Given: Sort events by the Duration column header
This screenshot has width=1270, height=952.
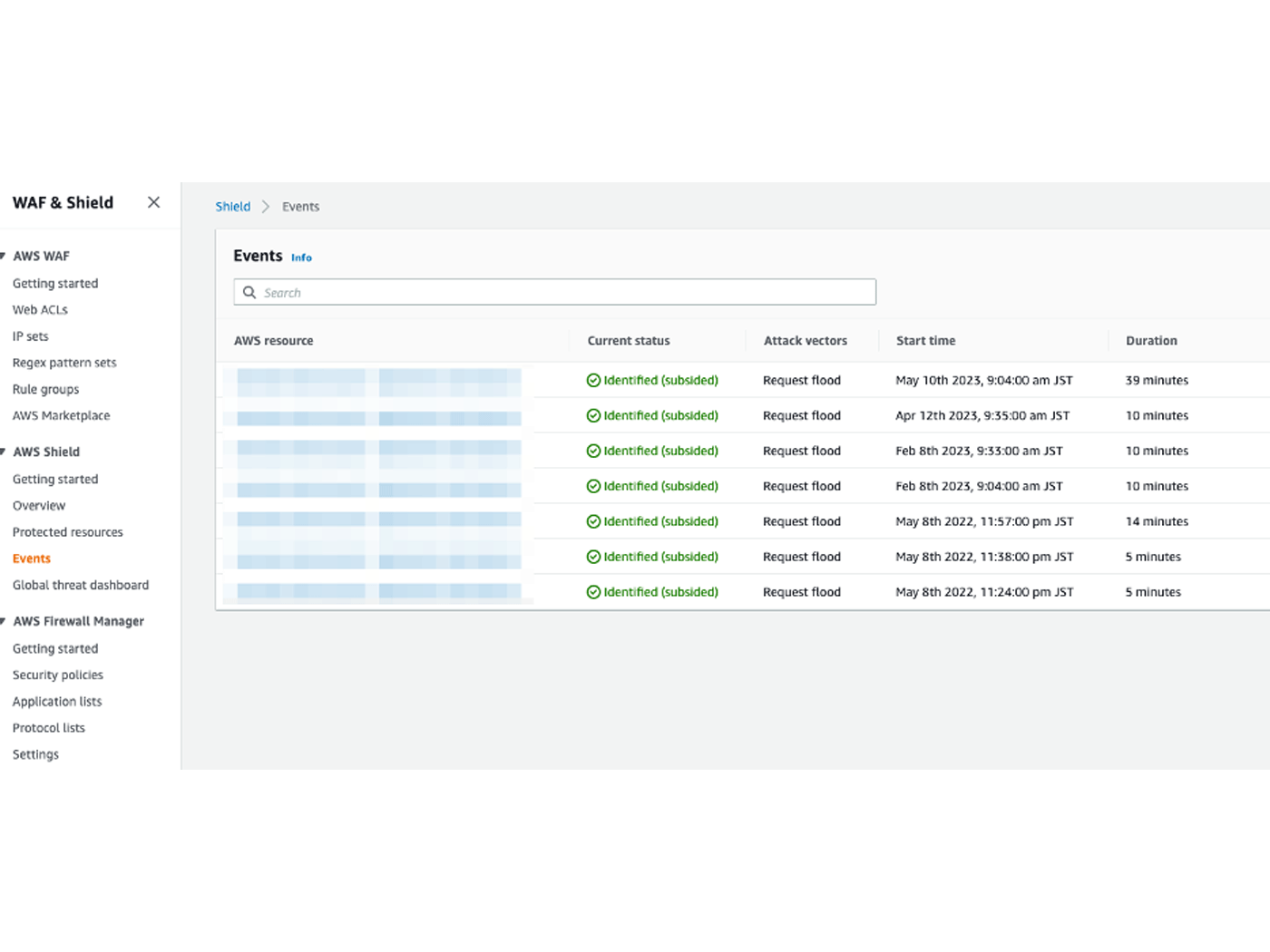Looking at the screenshot, I should [1151, 340].
